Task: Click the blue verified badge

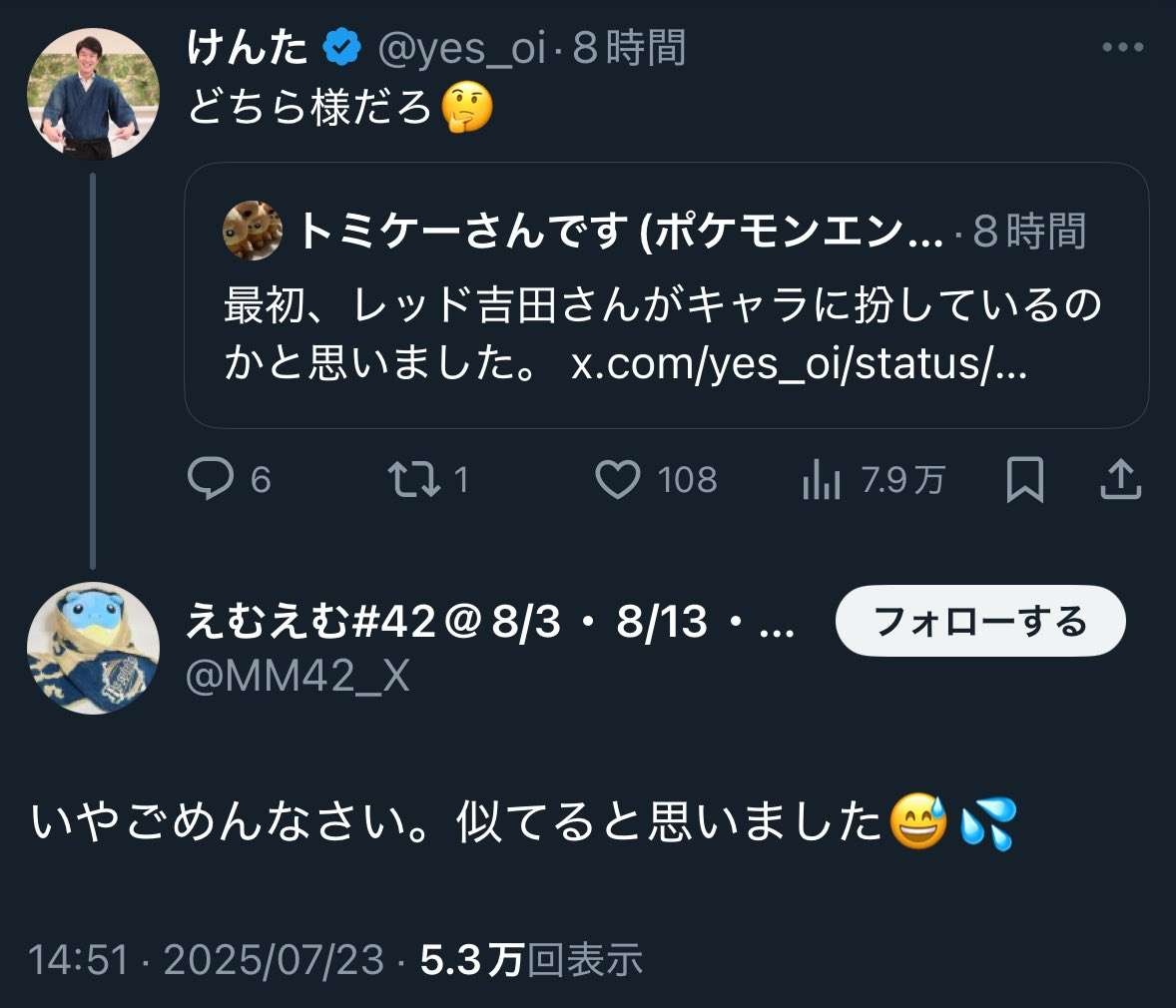Action: [343, 48]
